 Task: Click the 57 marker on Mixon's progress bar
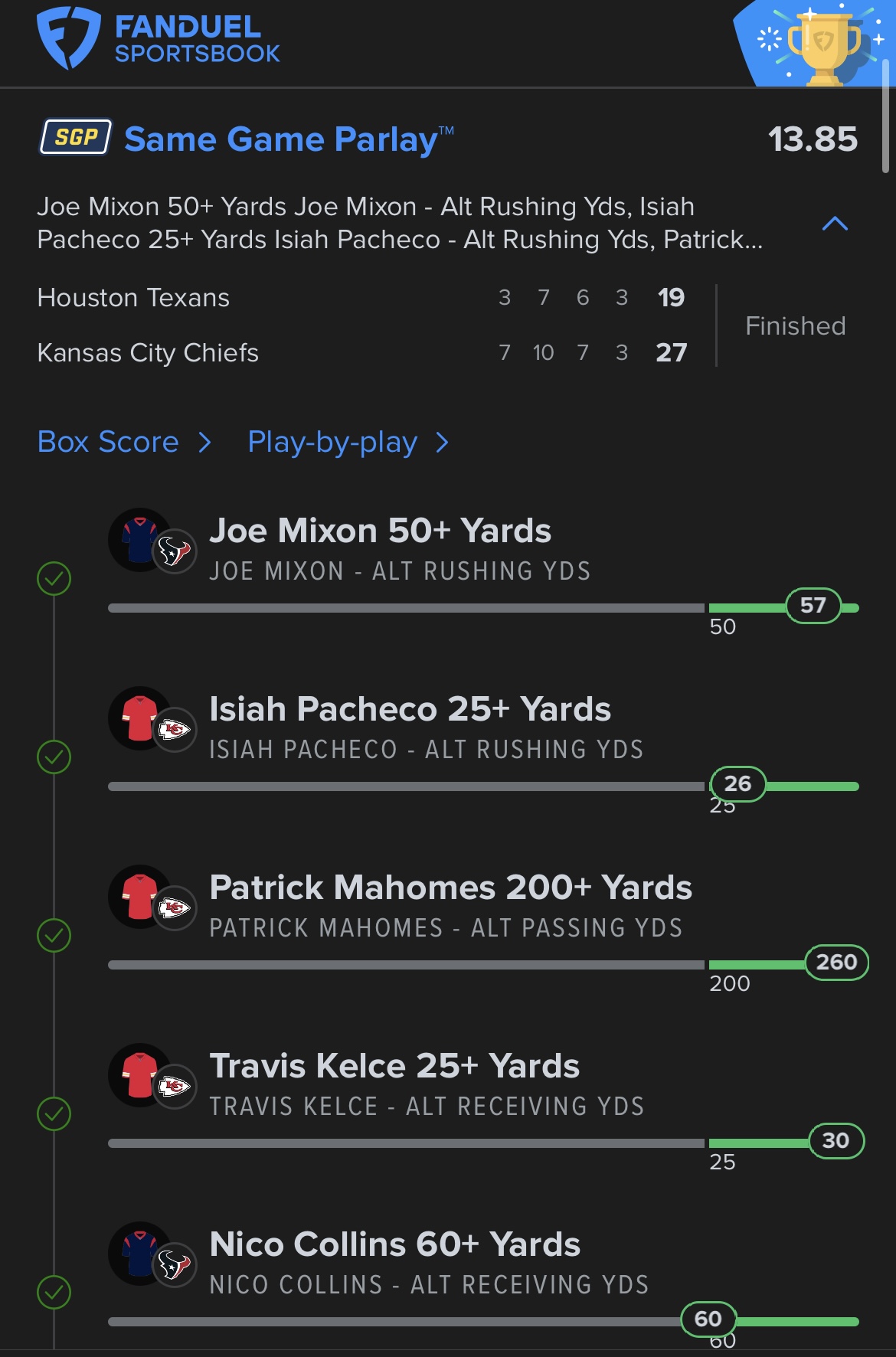click(x=813, y=606)
